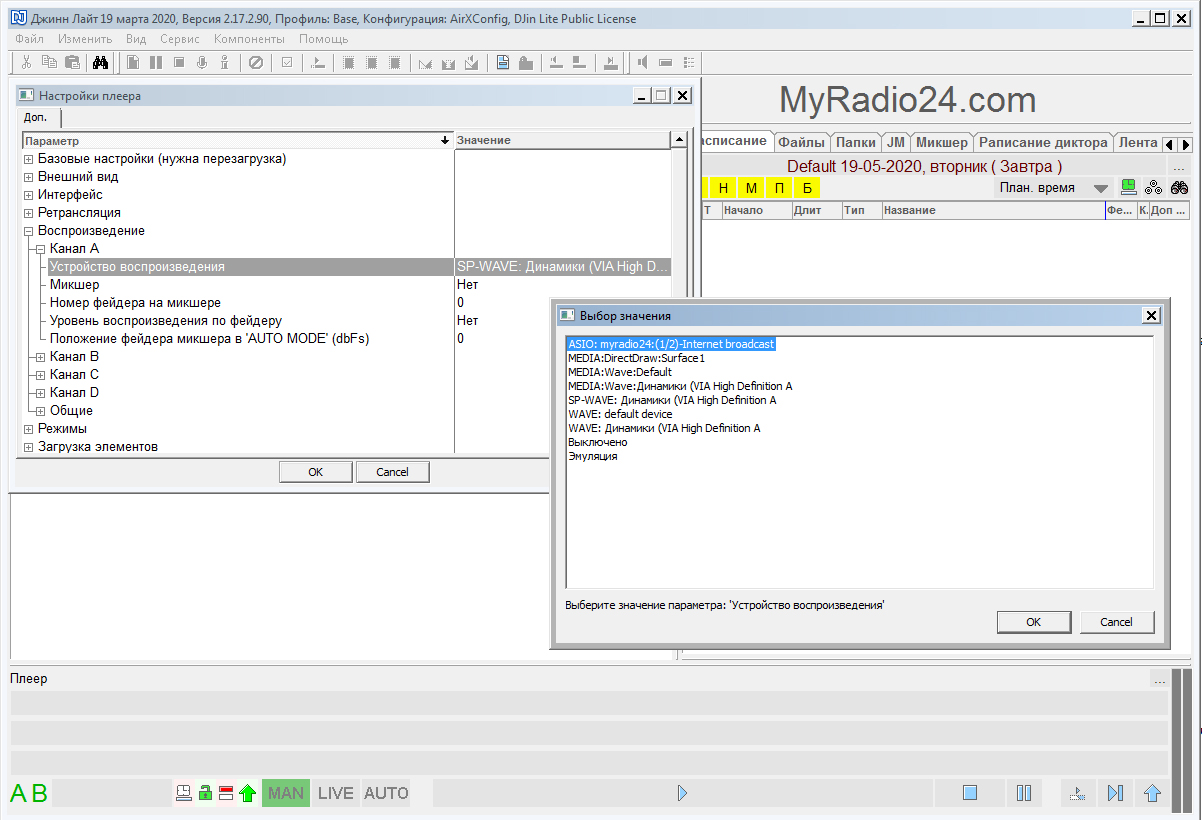Collapse the Воспроизведение tree node
This screenshot has width=1202, height=820.
(29, 231)
